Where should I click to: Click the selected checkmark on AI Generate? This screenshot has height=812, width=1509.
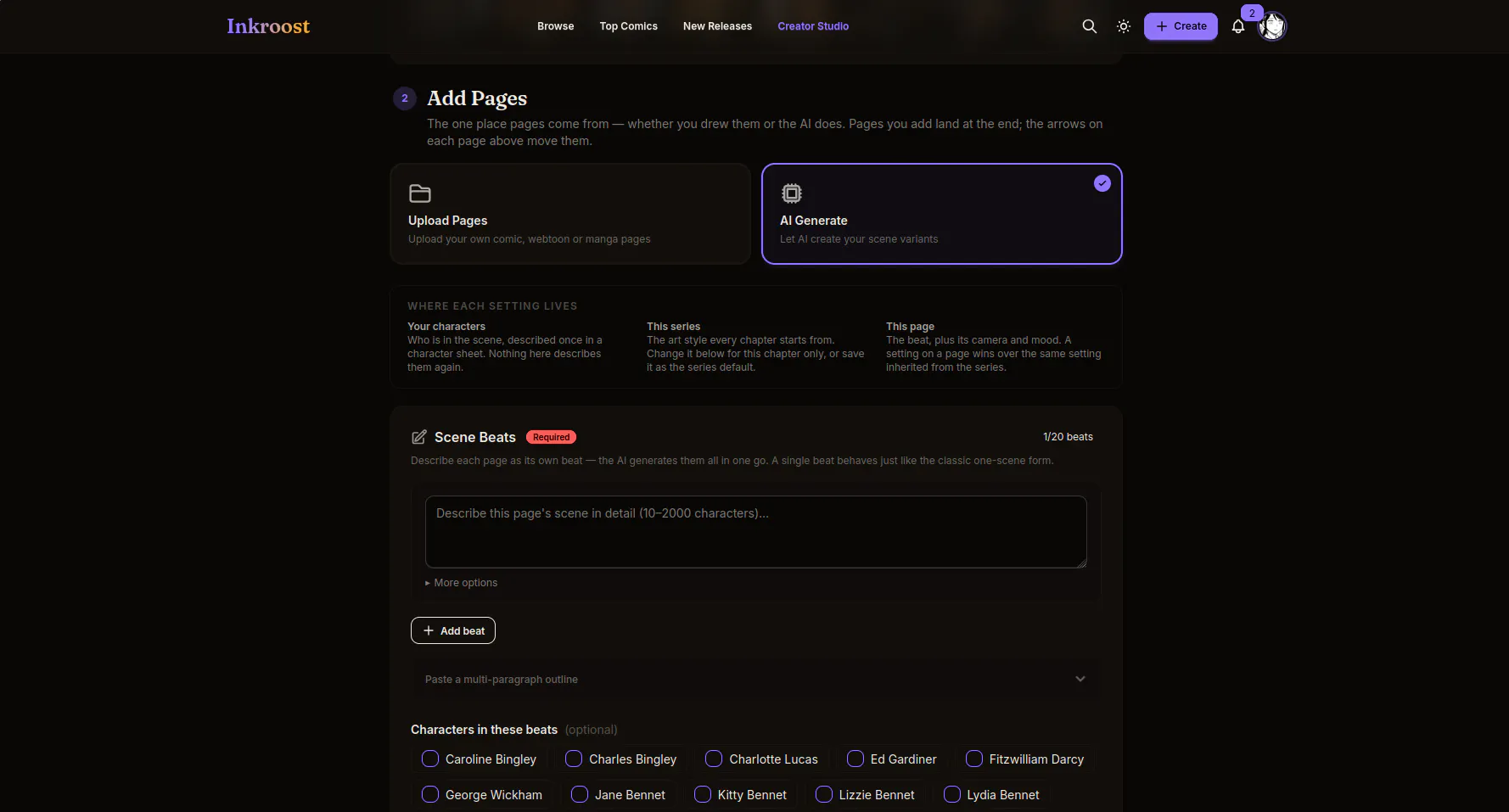coord(1102,183)
